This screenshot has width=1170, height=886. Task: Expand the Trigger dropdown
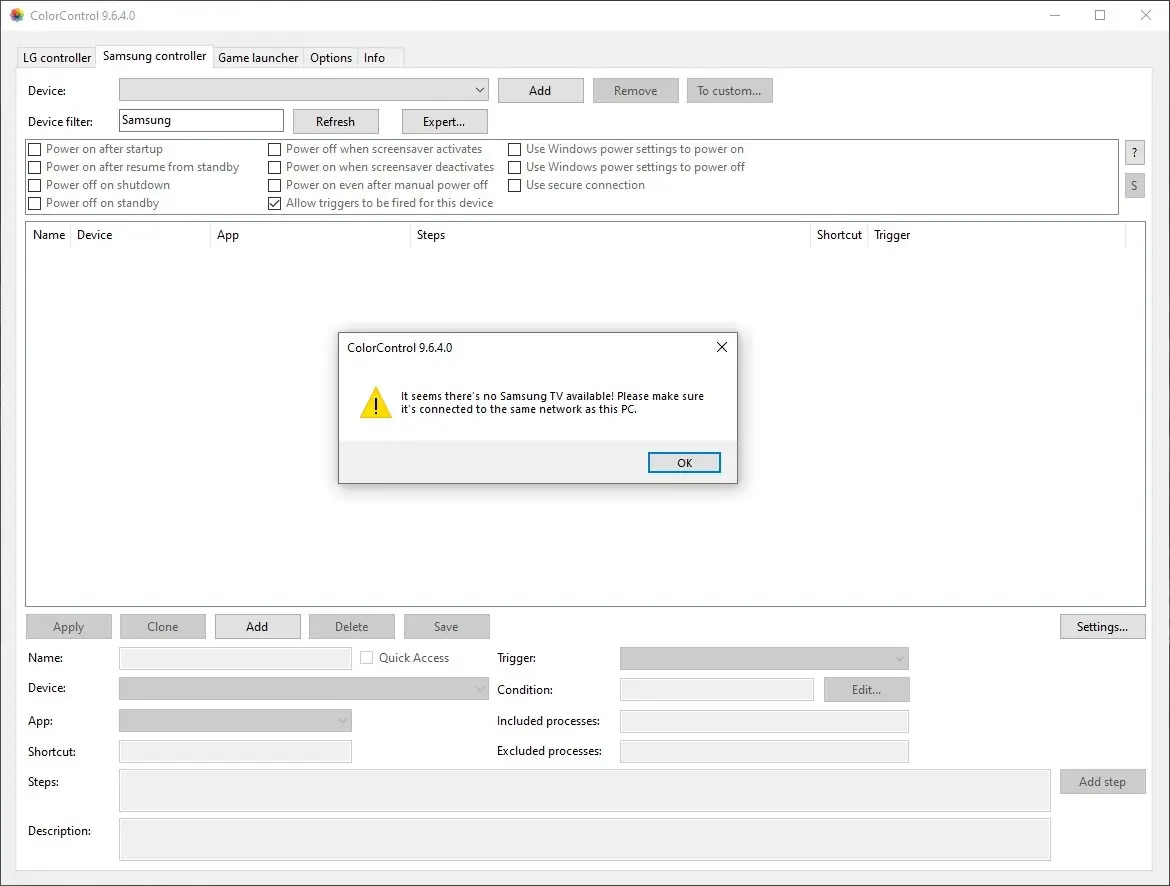764,658
